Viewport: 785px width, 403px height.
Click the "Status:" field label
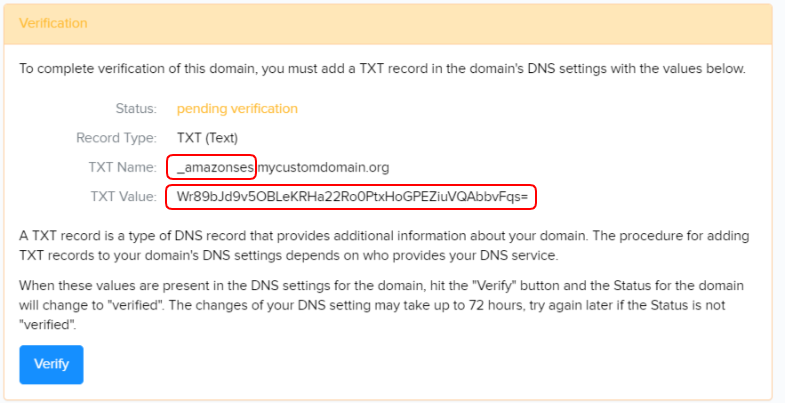136,108
